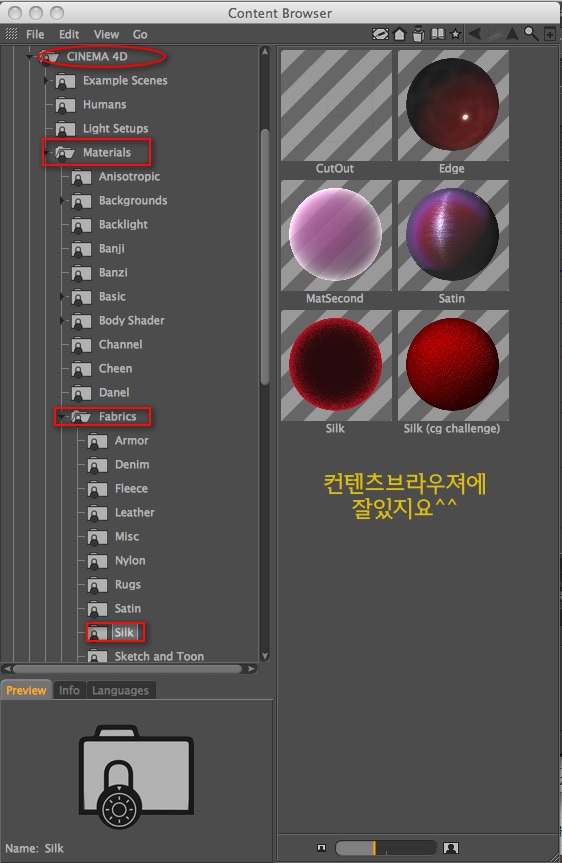Select the Silk (cg challenge) thumbnail
Image resolution: width=562 pixels, height=863 pixels.
[453, 365]
